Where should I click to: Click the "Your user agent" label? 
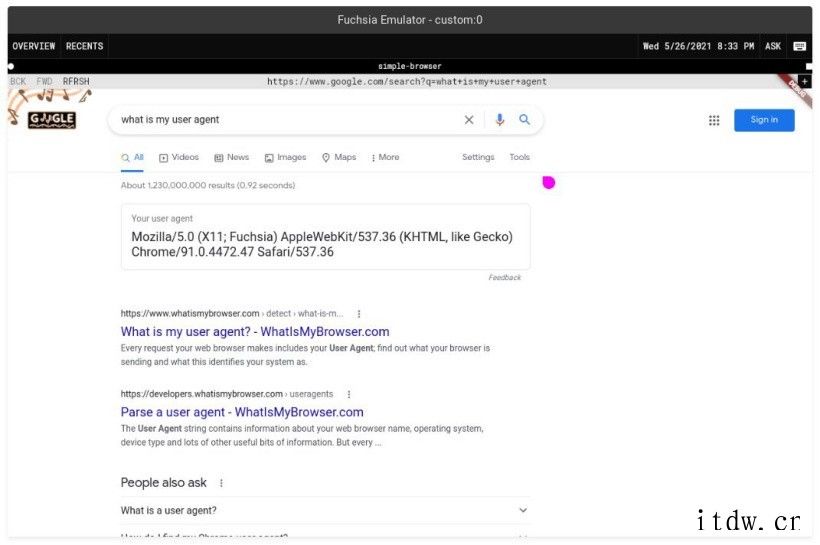[162, 219]
